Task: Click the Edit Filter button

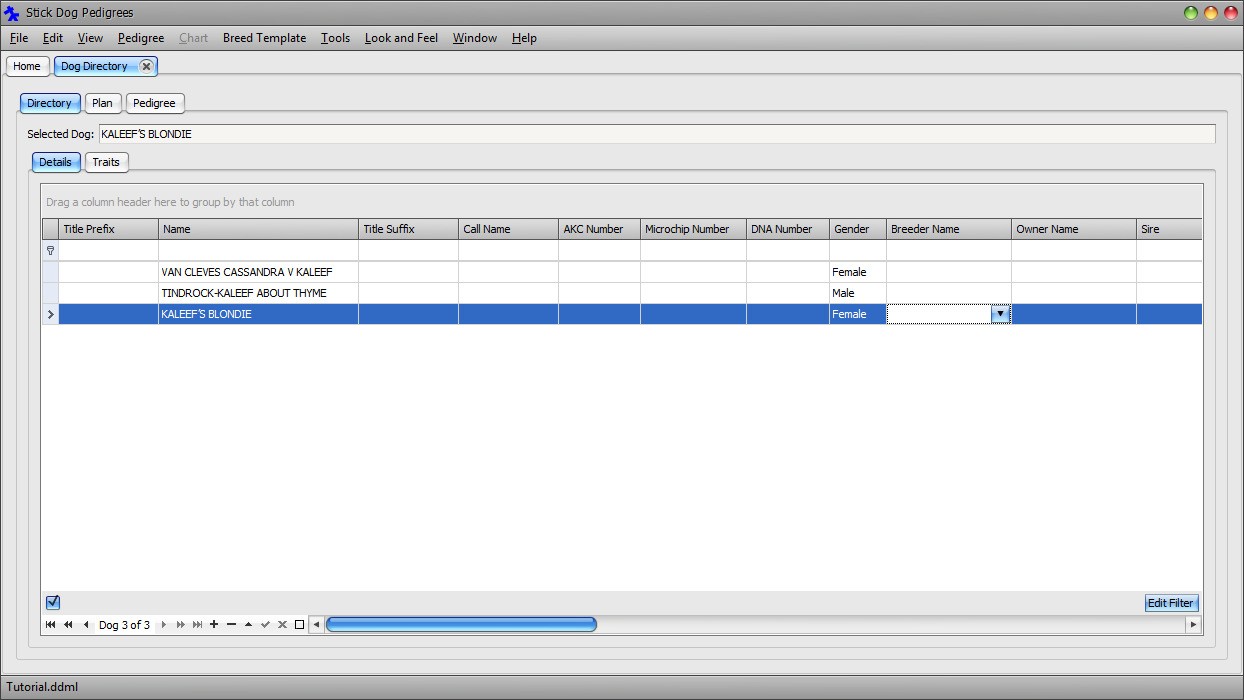Action: (1171, 602)
